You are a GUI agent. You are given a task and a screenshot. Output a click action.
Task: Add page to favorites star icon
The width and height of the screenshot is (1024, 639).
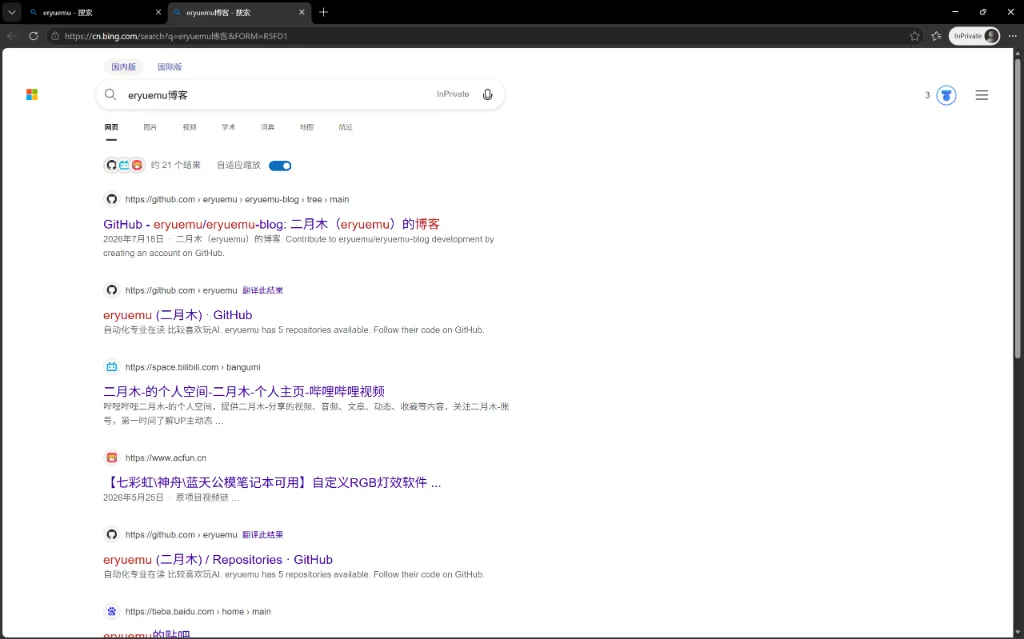click(x=914, y=36)
